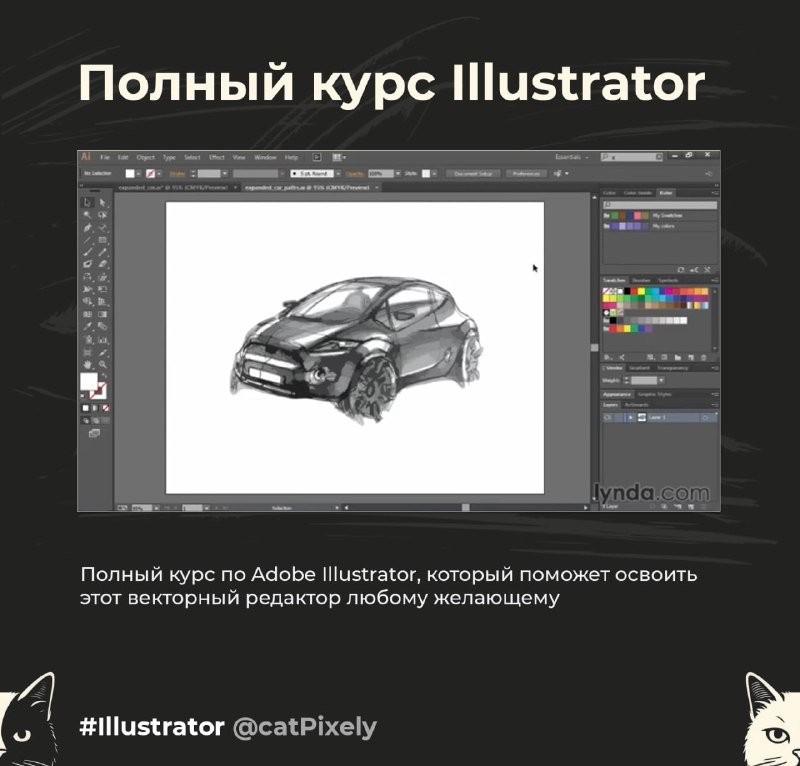The image size is (800, 766).
Task: Open the orange Opacity link in control bar
Action: coord(355,174)
